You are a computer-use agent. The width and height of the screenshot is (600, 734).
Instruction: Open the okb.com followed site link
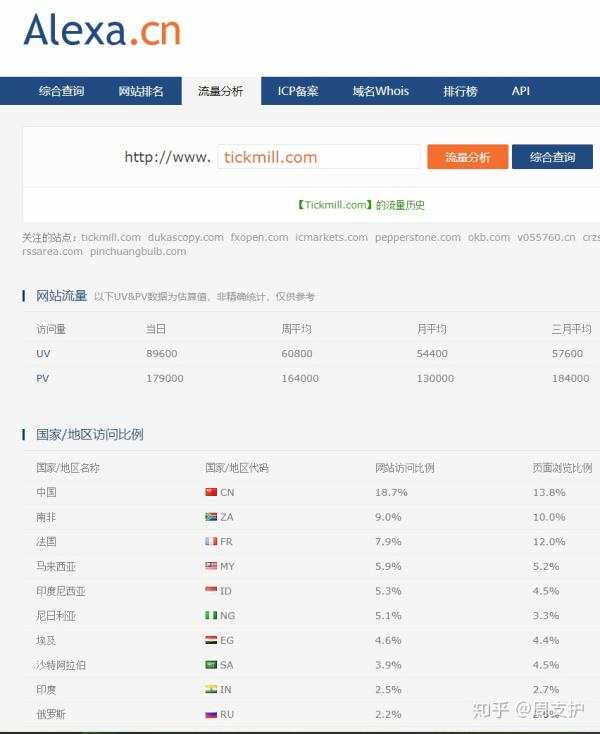489,237
